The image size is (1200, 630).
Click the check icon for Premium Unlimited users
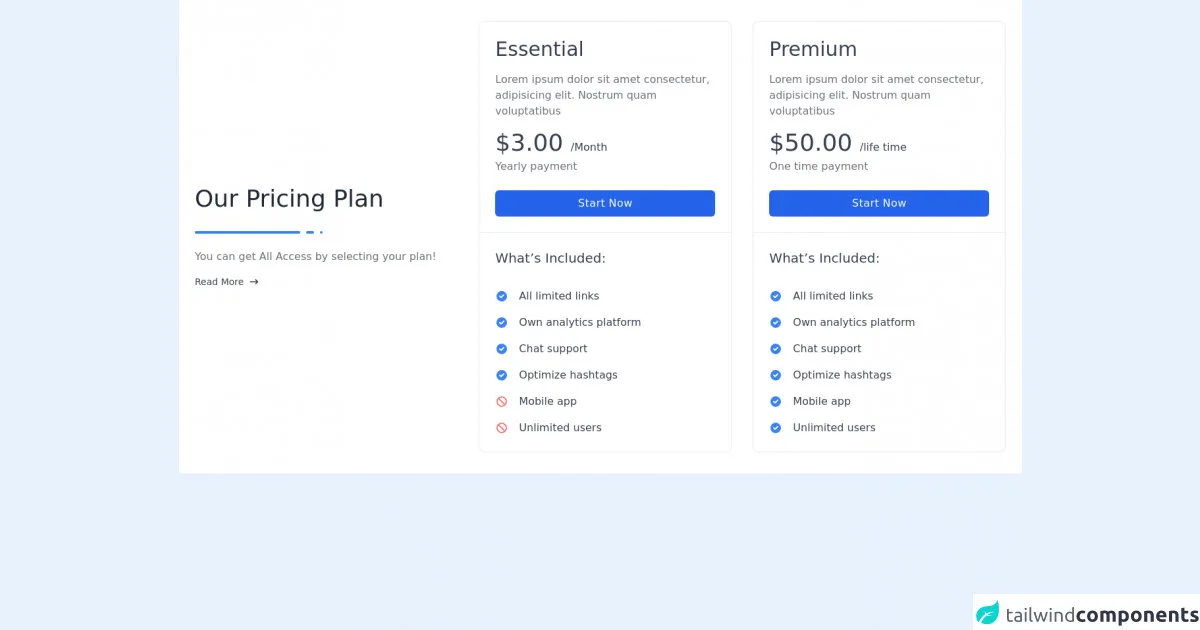point(775,428)
